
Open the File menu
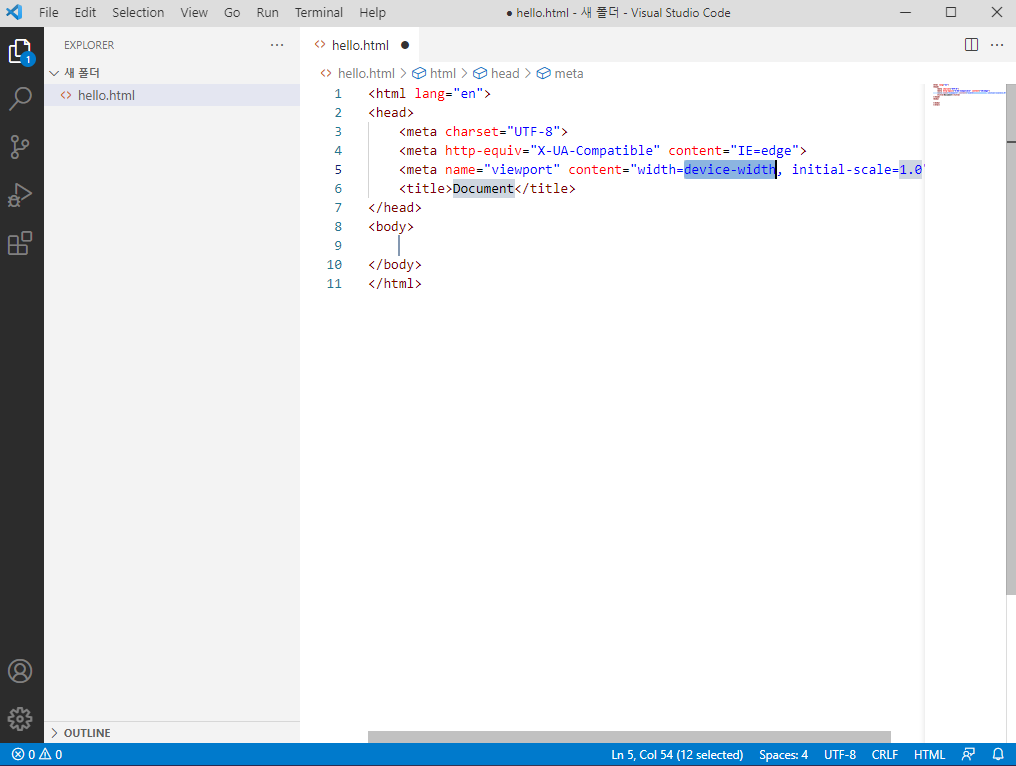(x=49, y=12)
